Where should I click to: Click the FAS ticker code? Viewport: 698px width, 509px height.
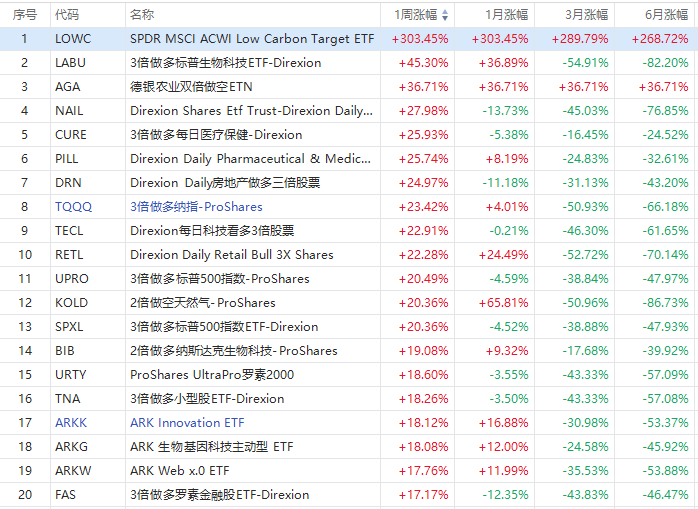coord(66,495)
